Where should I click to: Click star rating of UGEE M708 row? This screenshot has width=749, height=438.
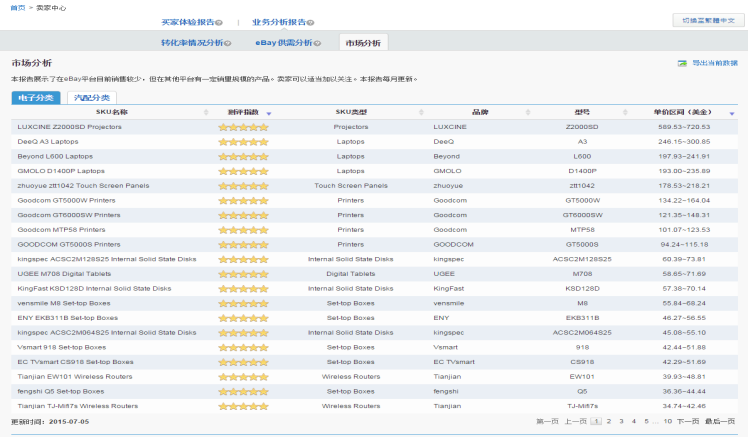pyautogui.click(x=243, y=274)
